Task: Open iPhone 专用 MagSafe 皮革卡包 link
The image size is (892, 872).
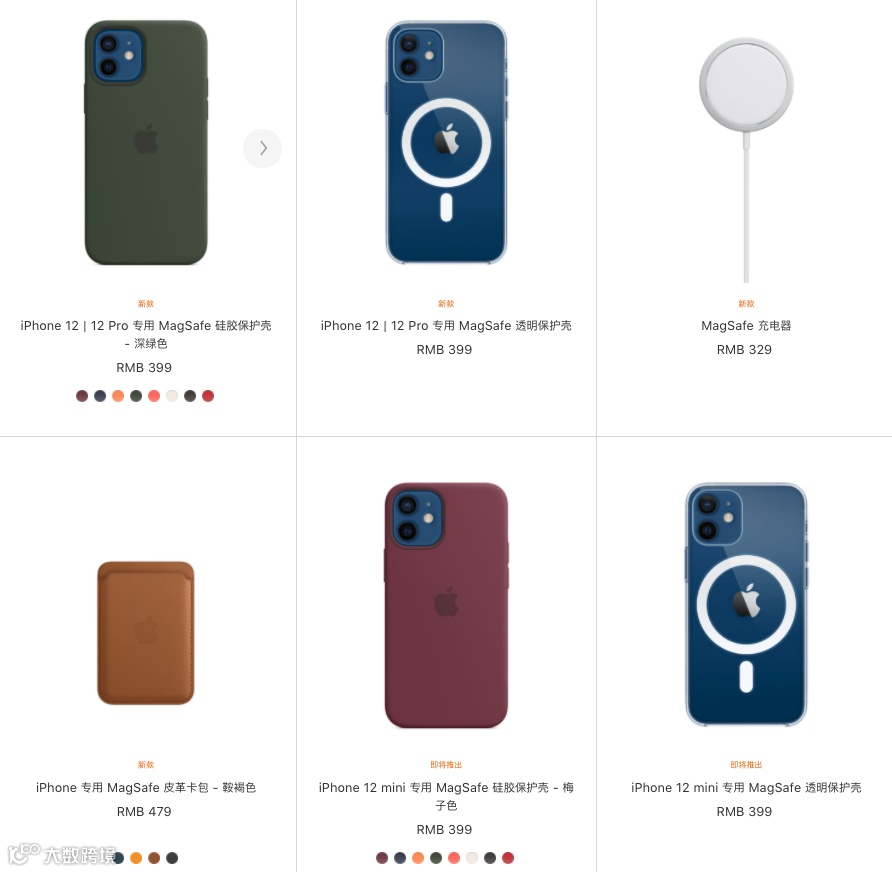Action: tap(146, 788)
